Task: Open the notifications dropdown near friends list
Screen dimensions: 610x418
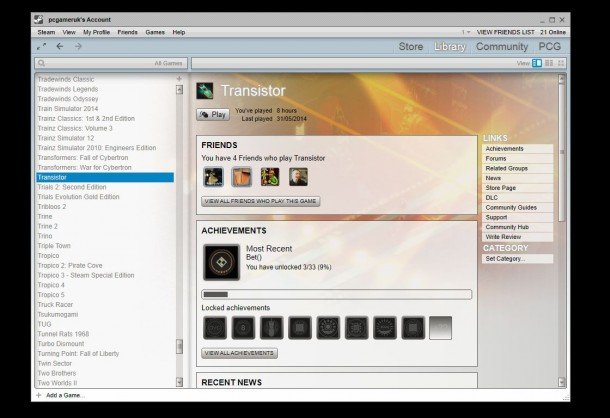Action: 466,32
